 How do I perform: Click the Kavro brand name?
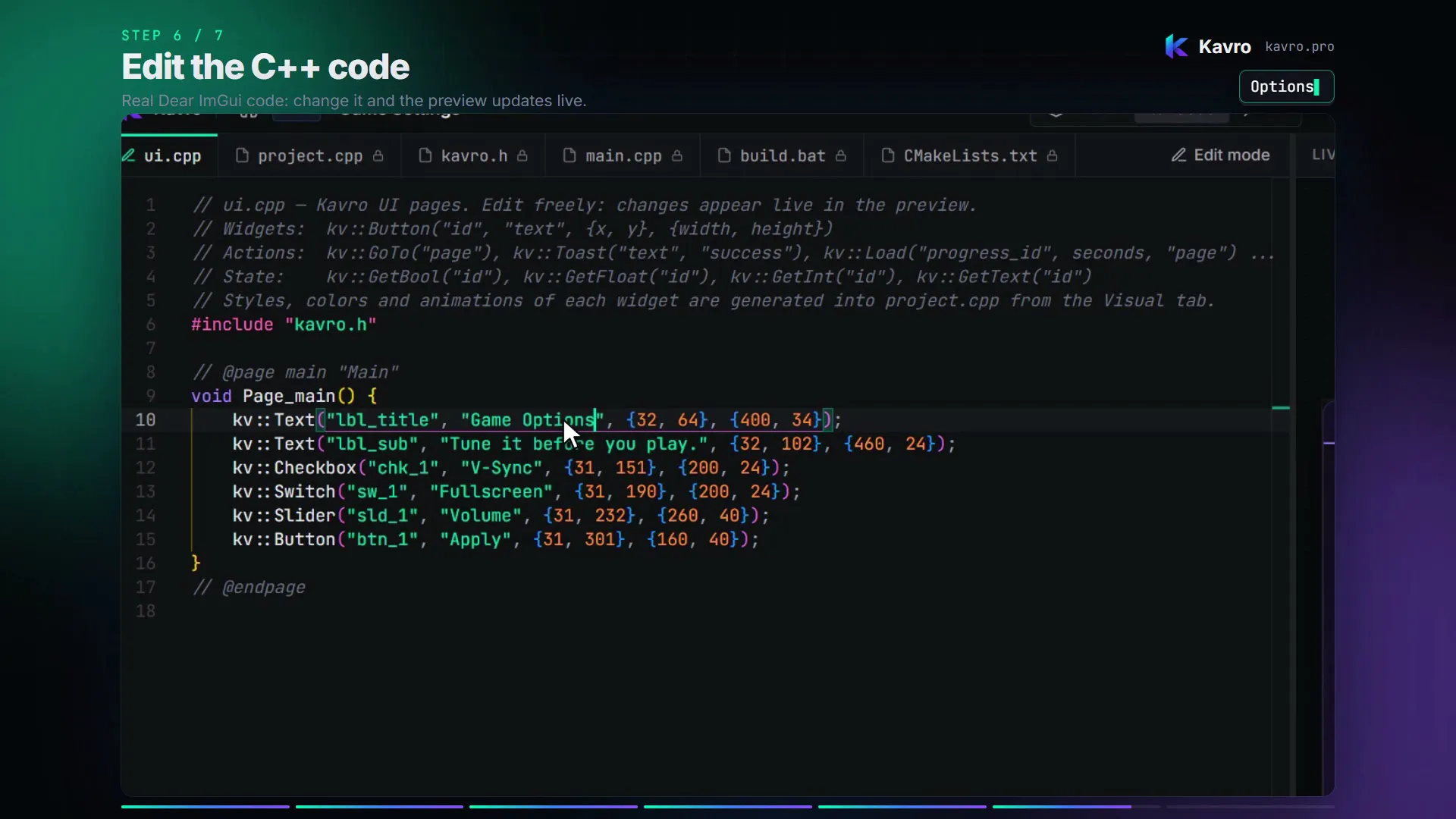point(1225,46)
